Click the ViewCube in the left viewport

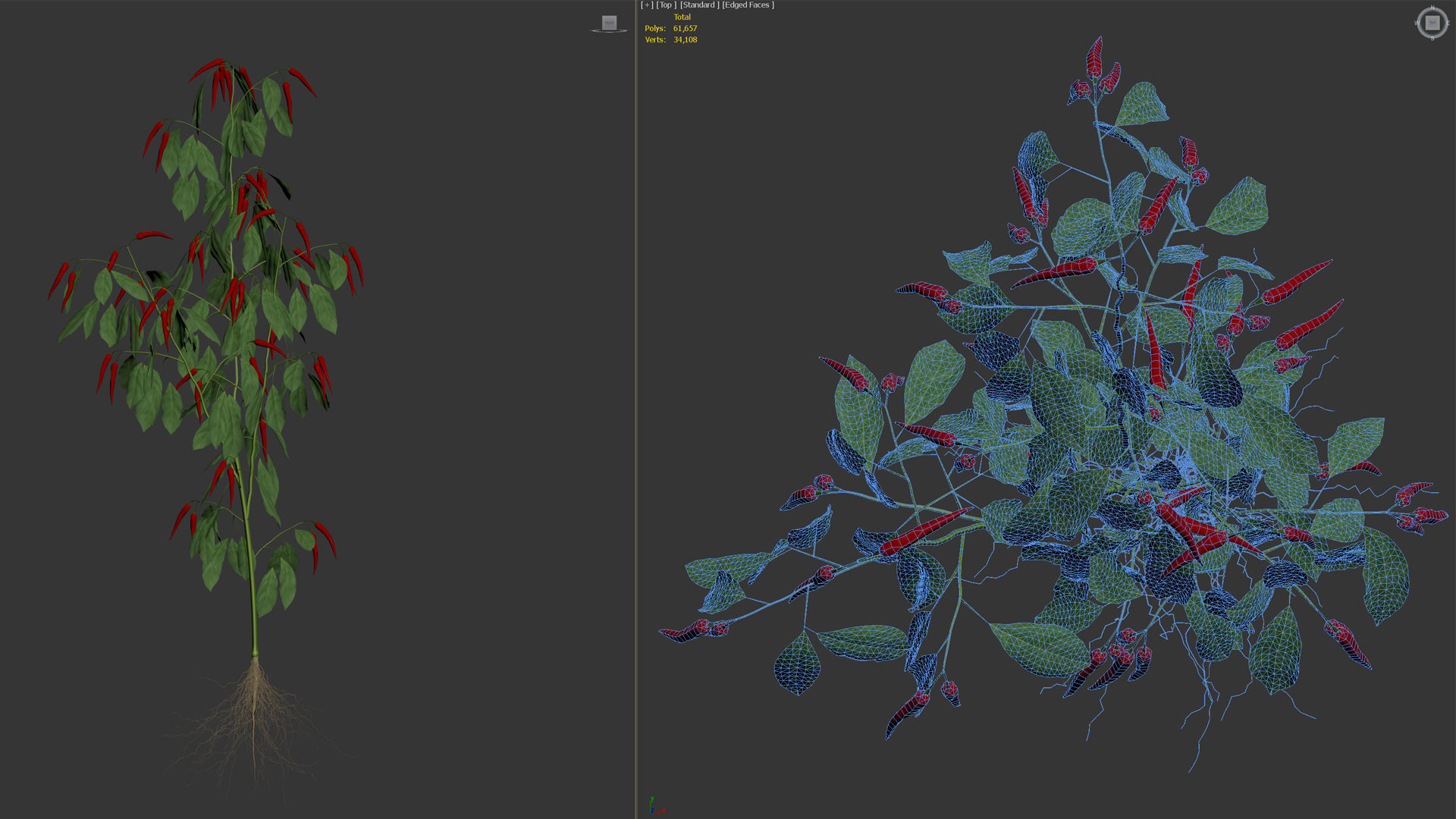click(609, 24)
